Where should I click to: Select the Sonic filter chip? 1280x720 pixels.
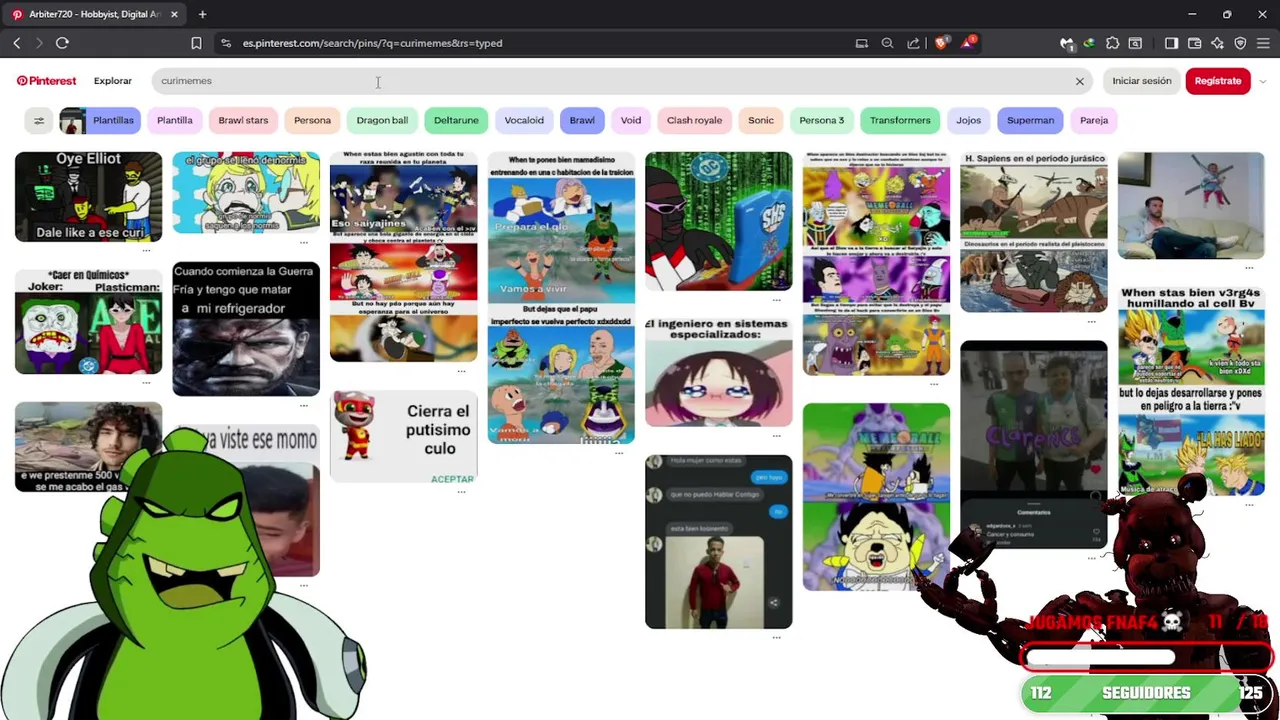[761, 121]
